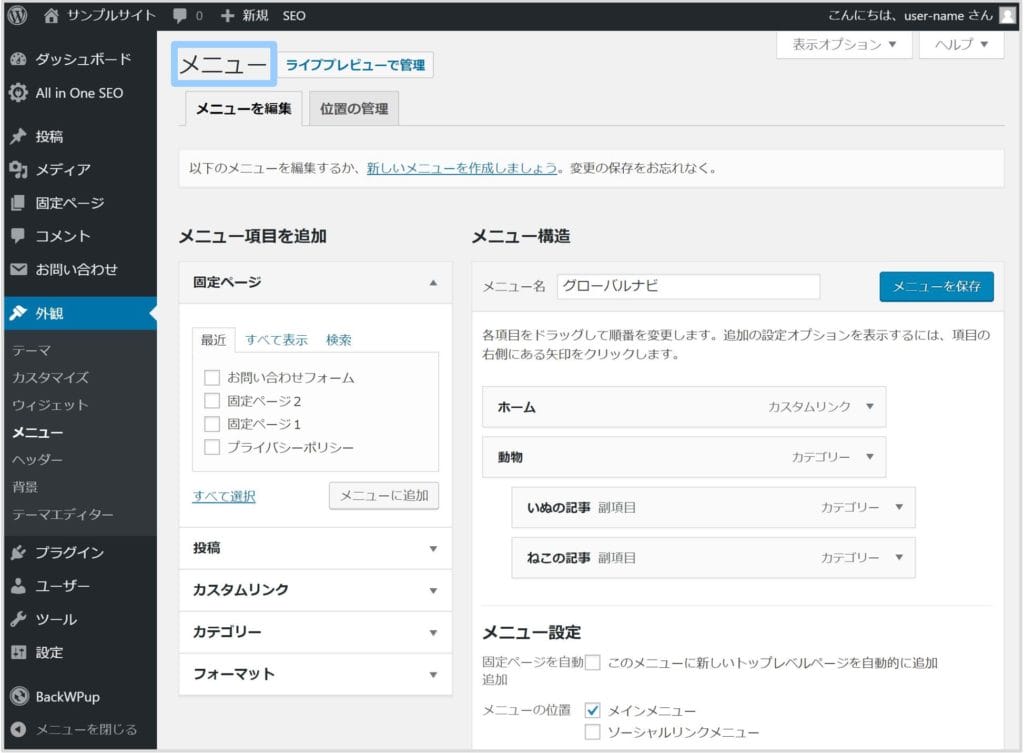Switch to the 位置の管理 tab

point(354,108)
